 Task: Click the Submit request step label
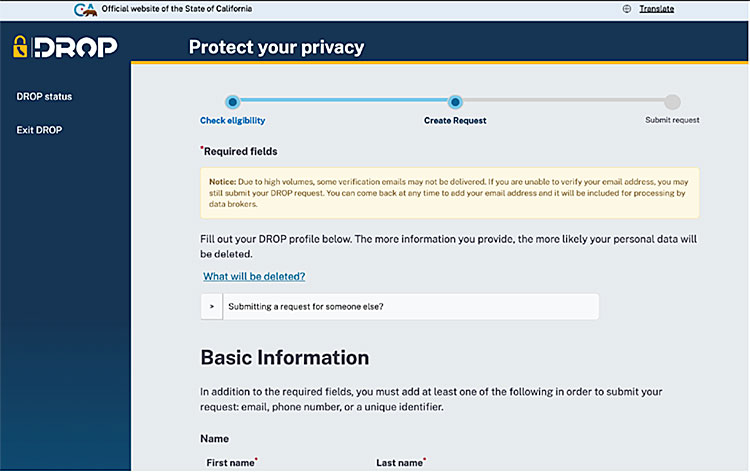coord(672,120)
